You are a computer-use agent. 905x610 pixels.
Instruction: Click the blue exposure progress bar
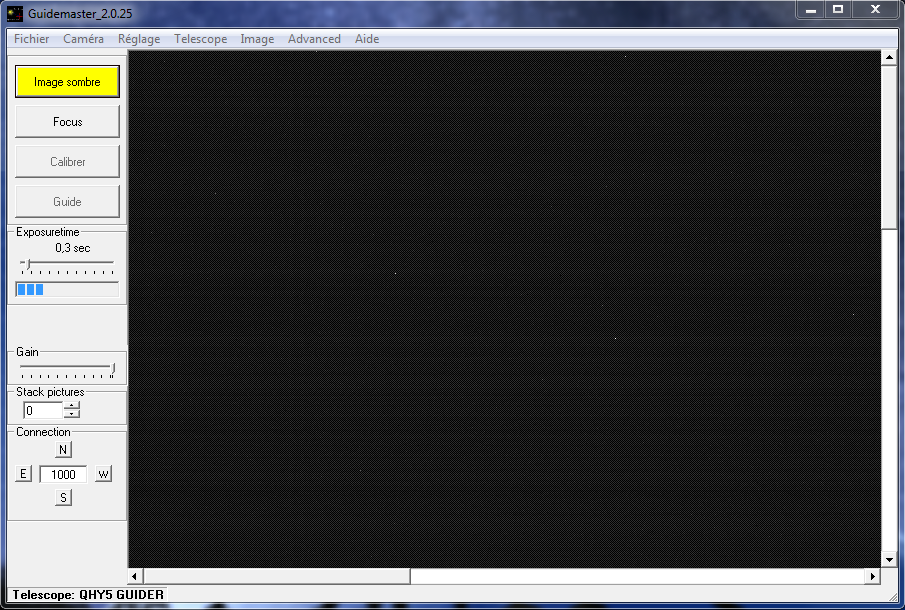tap(67, 289)
